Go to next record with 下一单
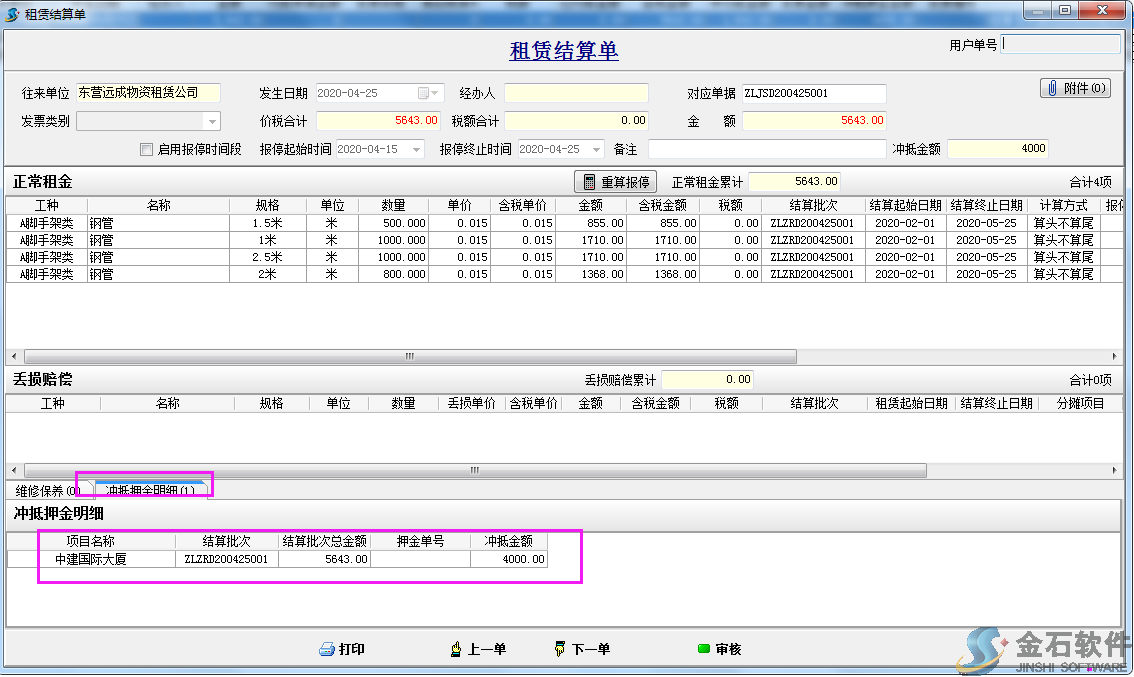The height and width of the screenshot is (677, 1134). pyautogui.click(x=559, y=649)
